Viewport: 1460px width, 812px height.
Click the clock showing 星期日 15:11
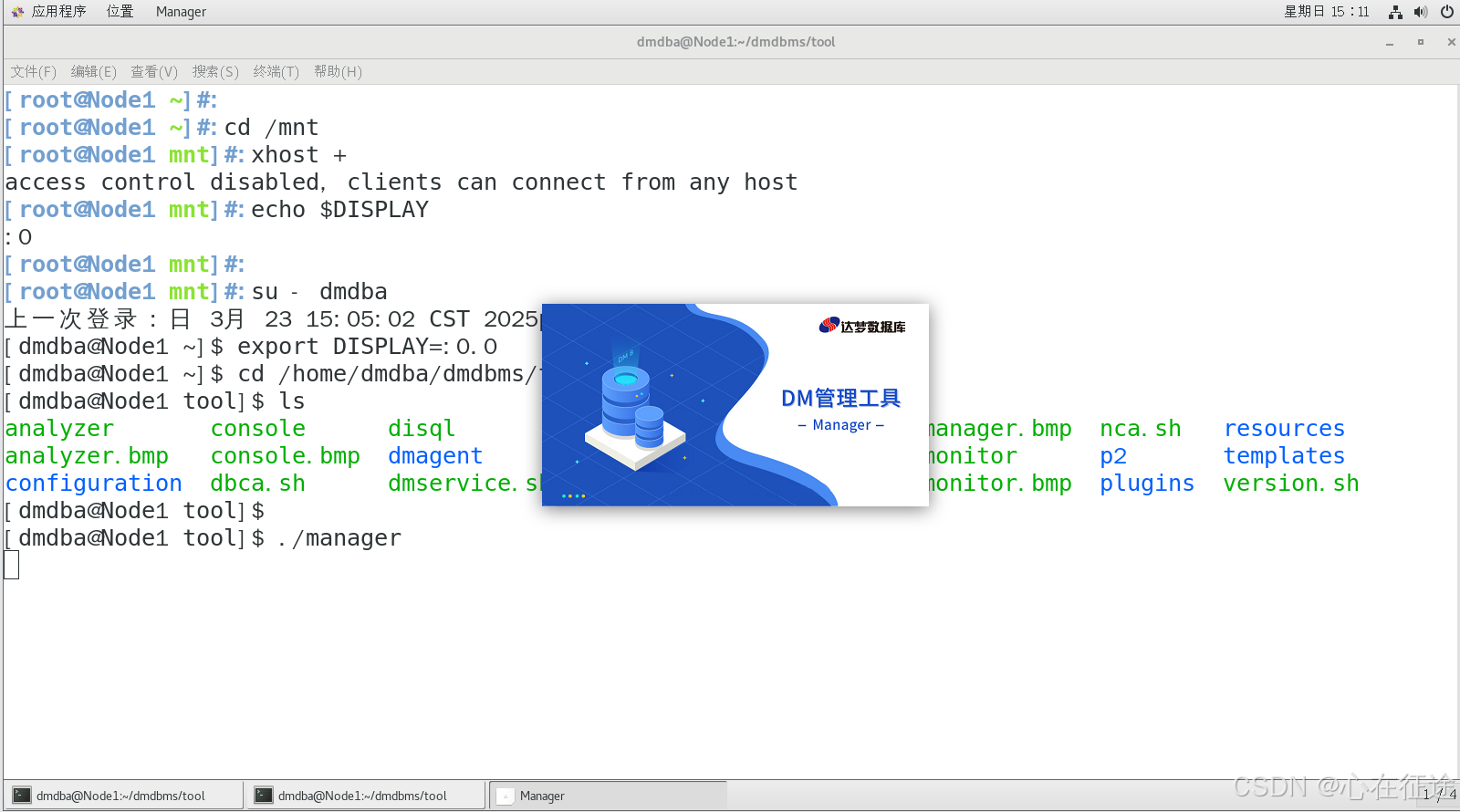click(1327, 12)
